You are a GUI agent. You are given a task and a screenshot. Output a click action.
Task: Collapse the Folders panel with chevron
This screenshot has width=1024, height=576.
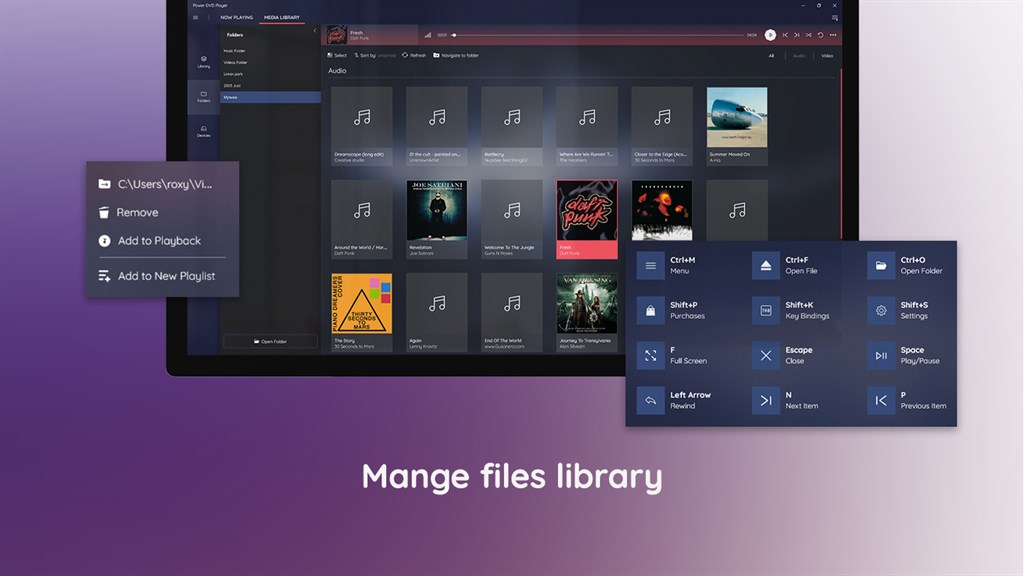[315, 31]
